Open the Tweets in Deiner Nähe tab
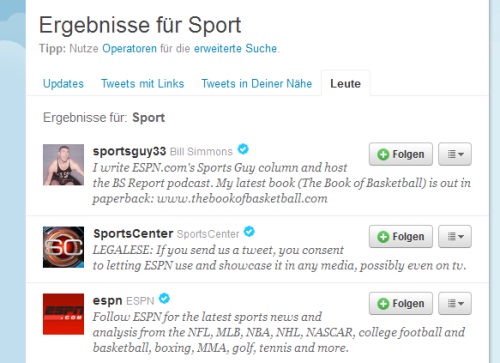This screenshot has height=363, width=500. point(257,83)
